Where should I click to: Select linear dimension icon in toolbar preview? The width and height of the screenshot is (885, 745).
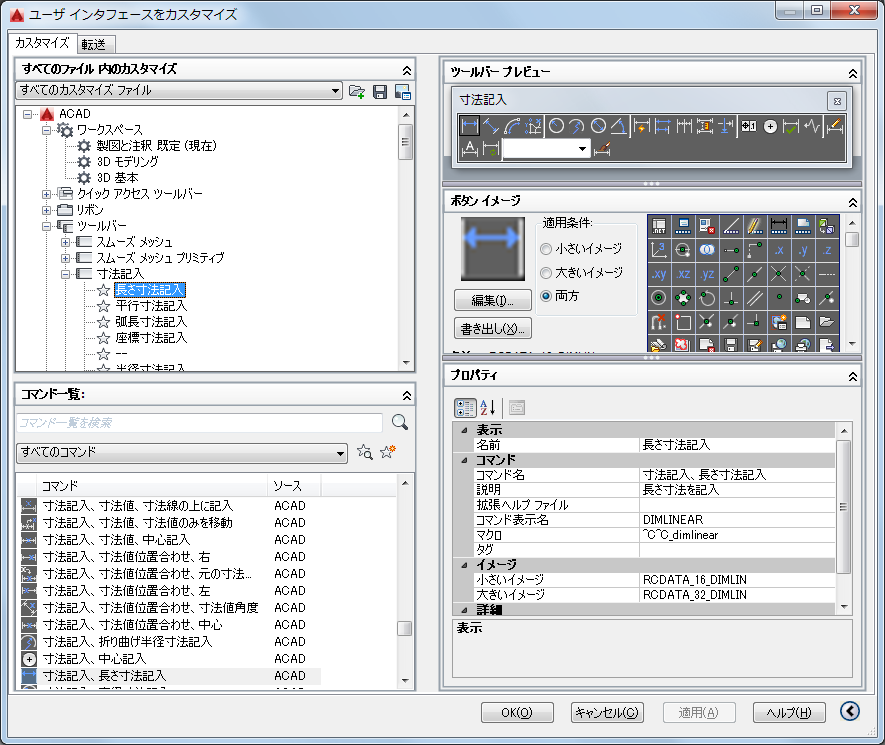click(x=470, y=126)
